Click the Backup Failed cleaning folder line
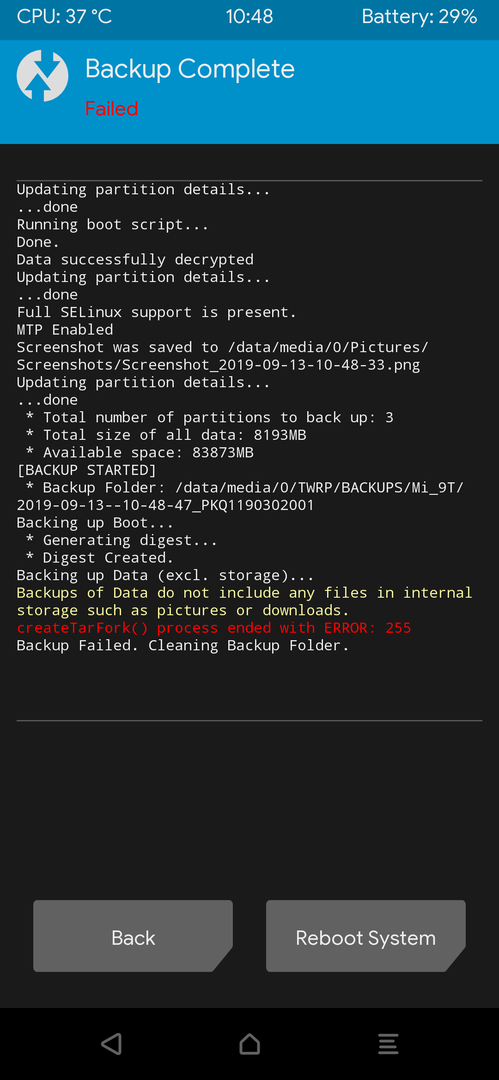The height and width of the screenshot is (1080, 499). click(183, 646)
